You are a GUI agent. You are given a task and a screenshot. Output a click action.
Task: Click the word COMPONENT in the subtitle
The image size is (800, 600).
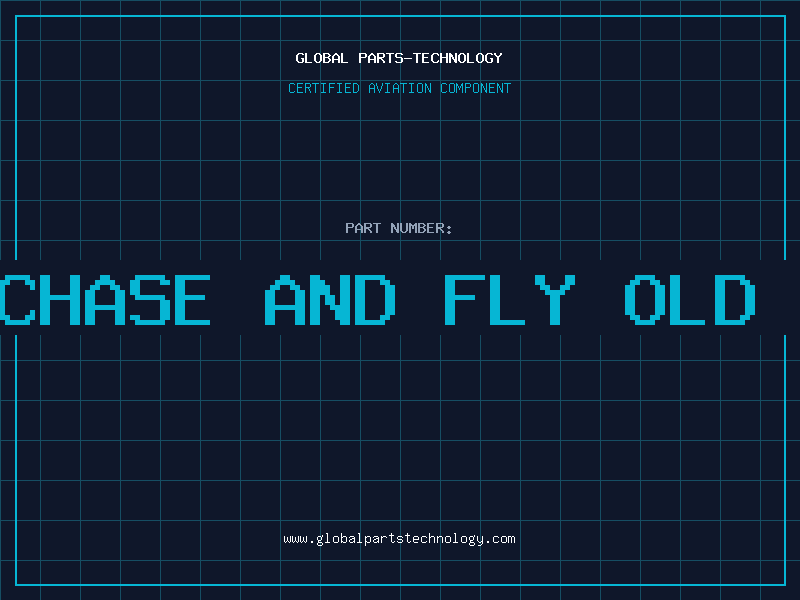coord(476,88)
